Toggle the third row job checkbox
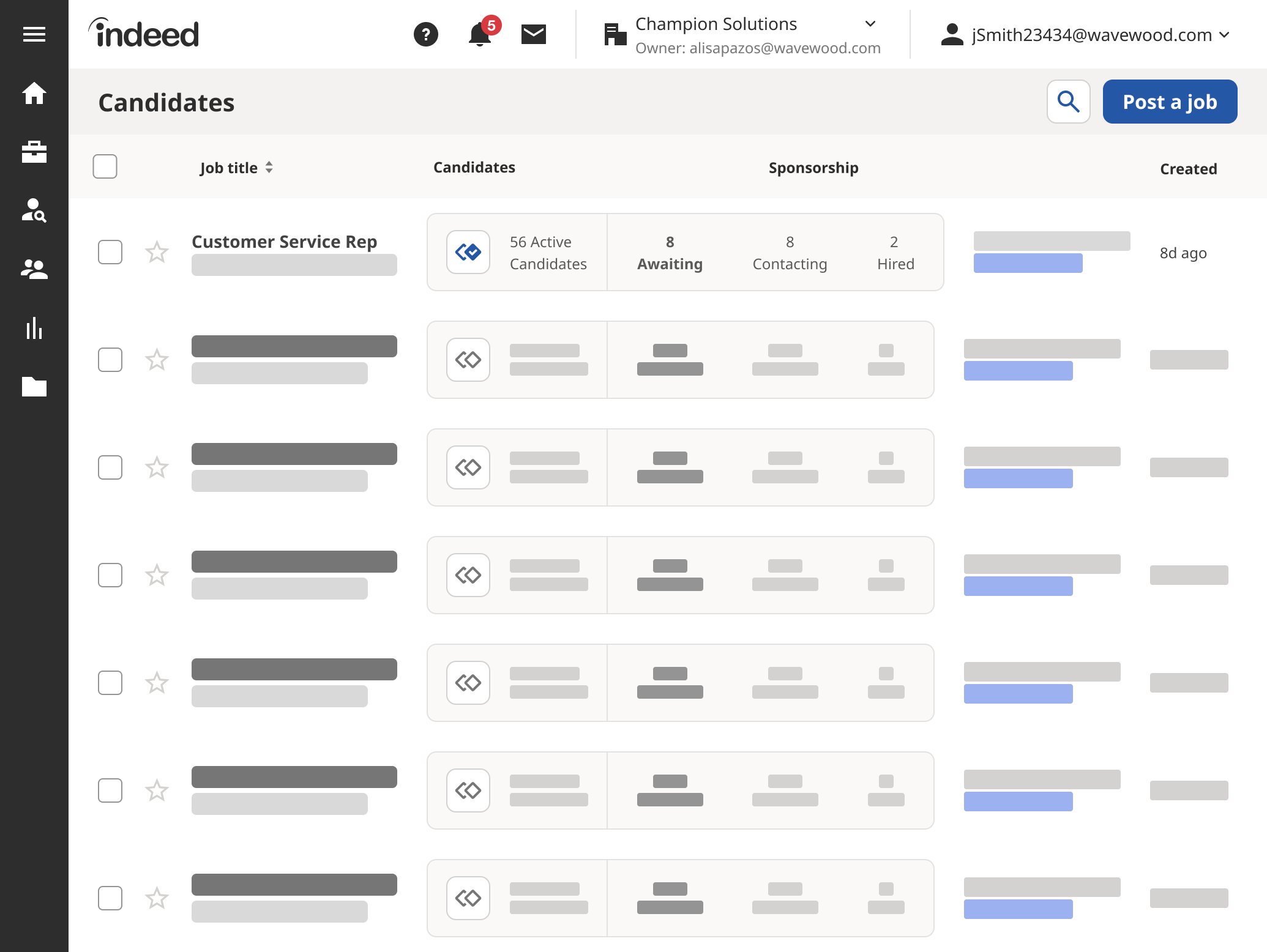The height and width of the screenshot is (952, 1267). [111, 468]
